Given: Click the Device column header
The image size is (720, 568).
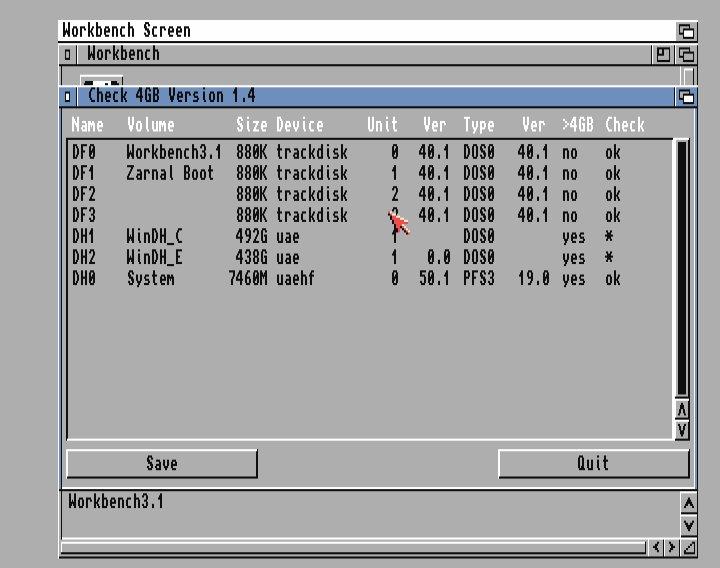Looking at the screenshot, I should click(x=300, y=125).
